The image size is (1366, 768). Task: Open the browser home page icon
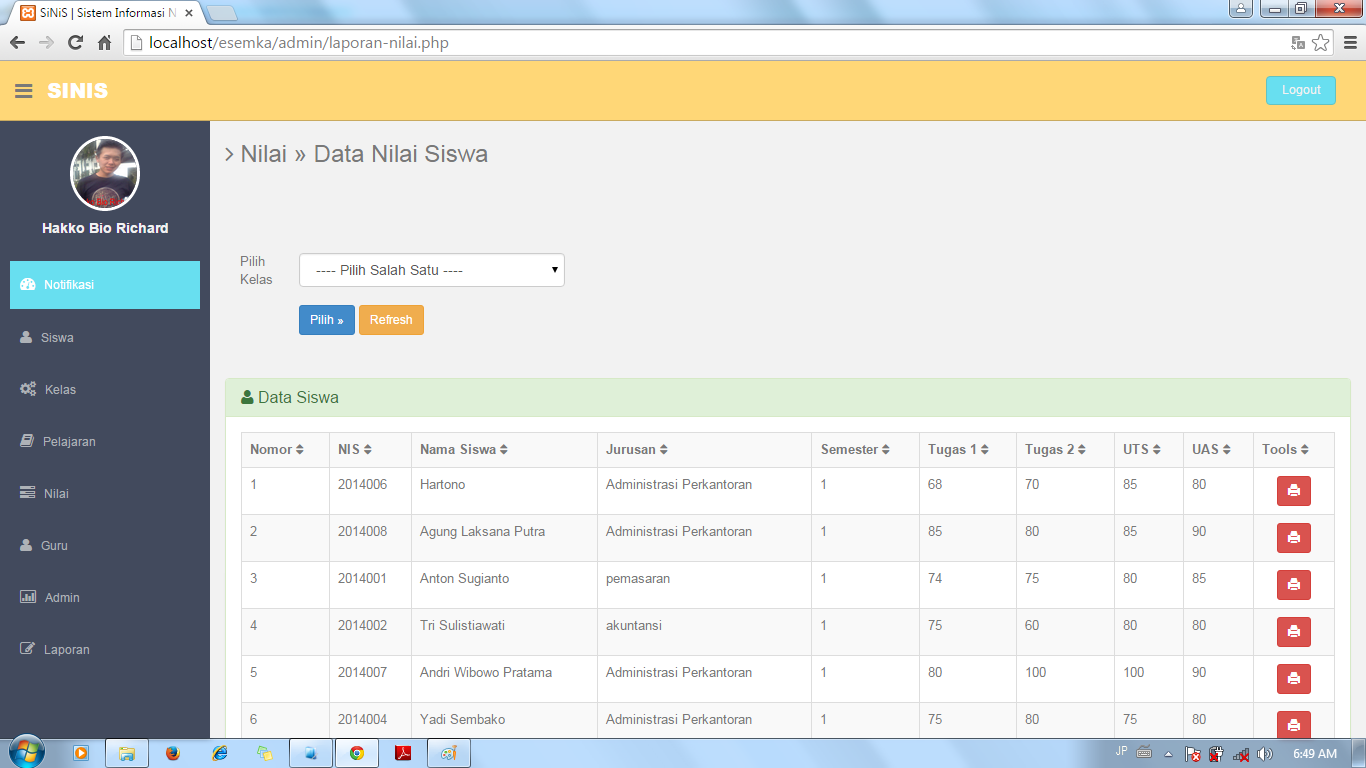pyautogui.click(x=104, y=43)
